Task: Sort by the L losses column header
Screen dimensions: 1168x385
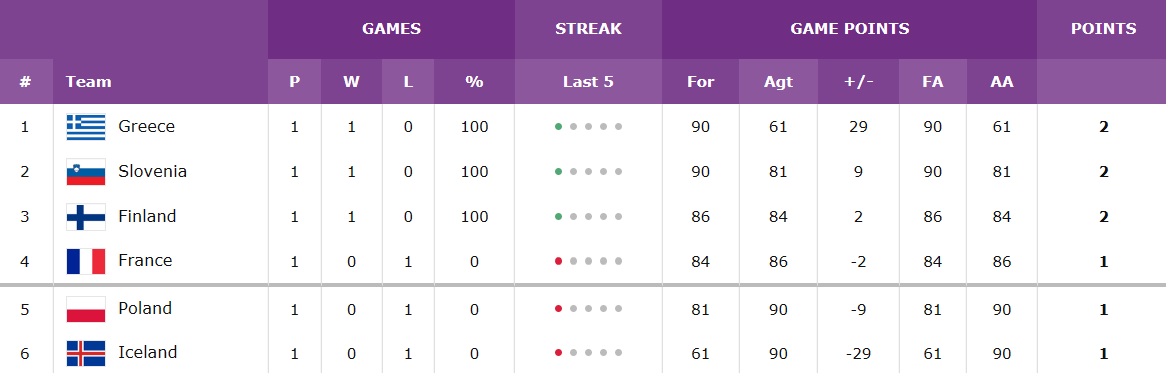Action: [408, 82]
